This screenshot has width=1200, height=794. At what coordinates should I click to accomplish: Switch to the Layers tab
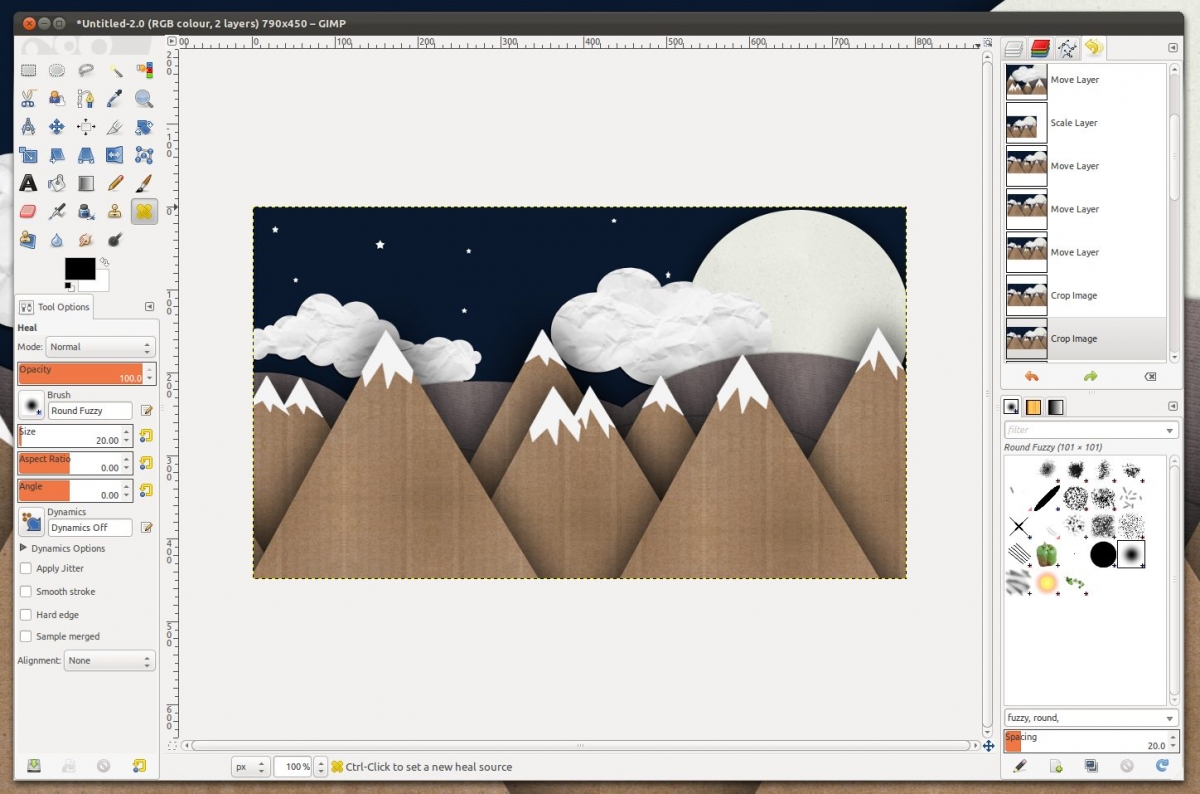click(x=1015, y=48)
